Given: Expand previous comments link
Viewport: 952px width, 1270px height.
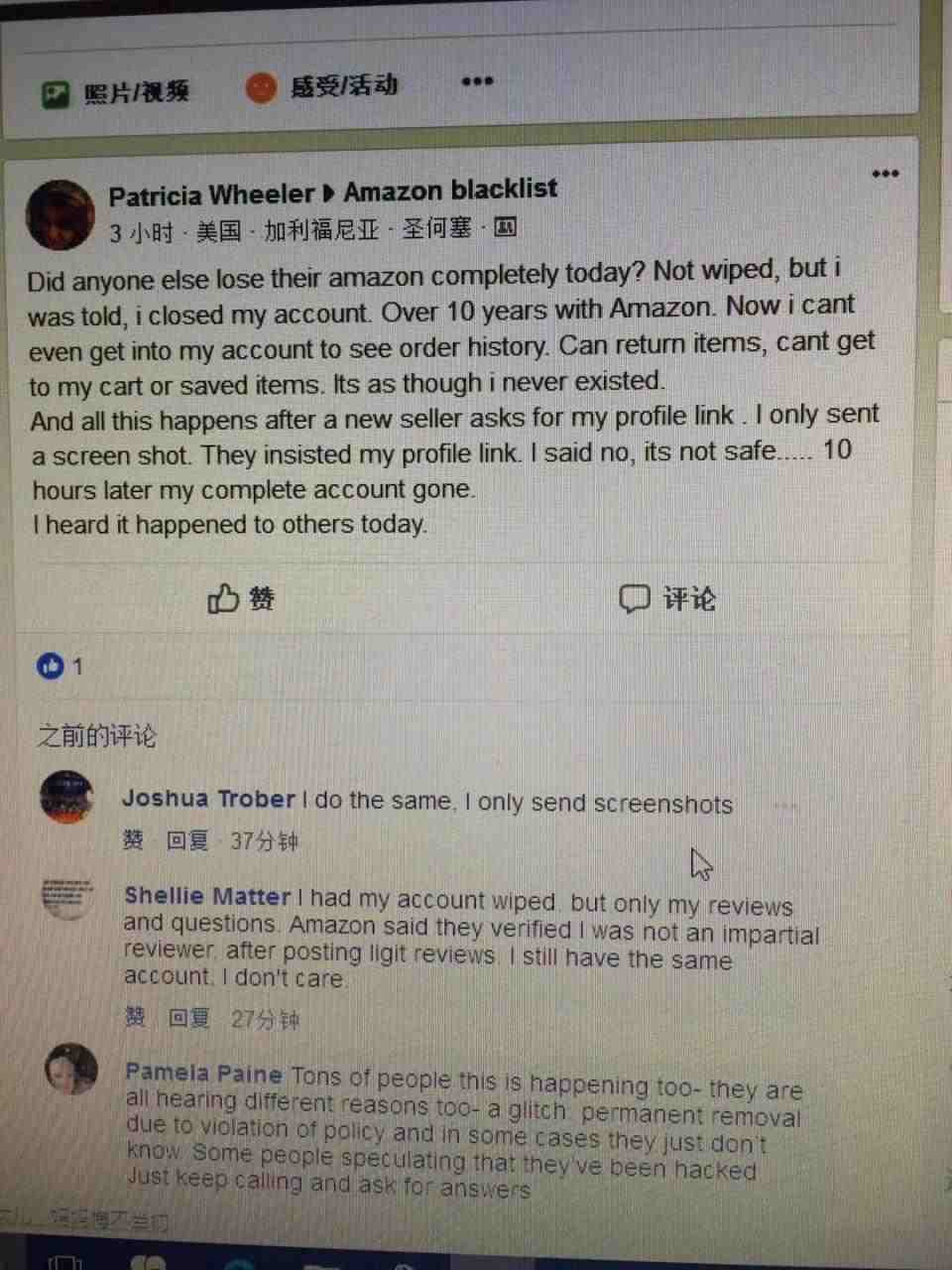Looking at the screenshot, I should (97, 735).
